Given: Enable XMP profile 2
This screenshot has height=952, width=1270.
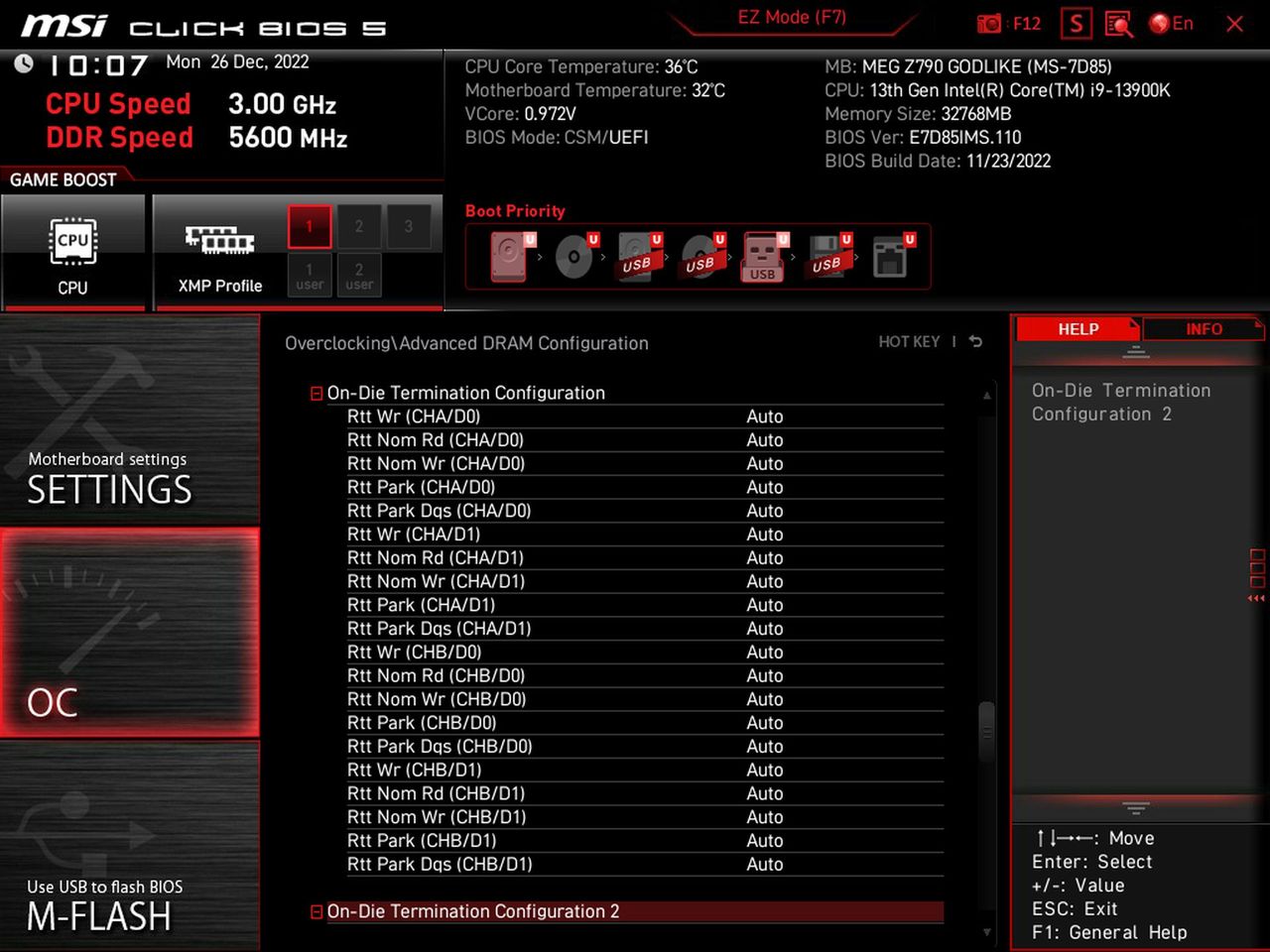Looking at the screenshot, I should click(x=359, y=227).
